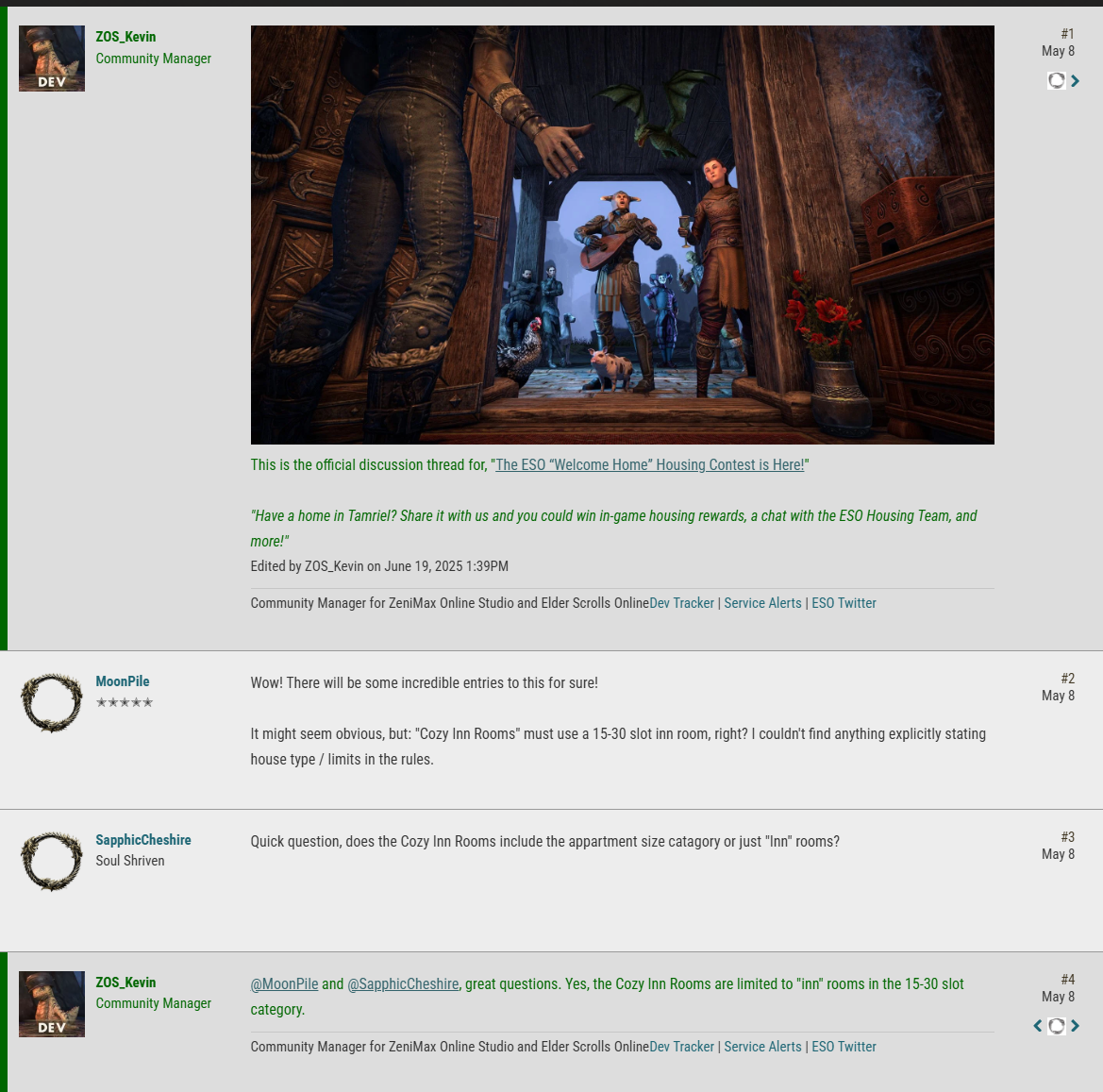Click 'Community Manager' title under post #1 author

point(154,59)
